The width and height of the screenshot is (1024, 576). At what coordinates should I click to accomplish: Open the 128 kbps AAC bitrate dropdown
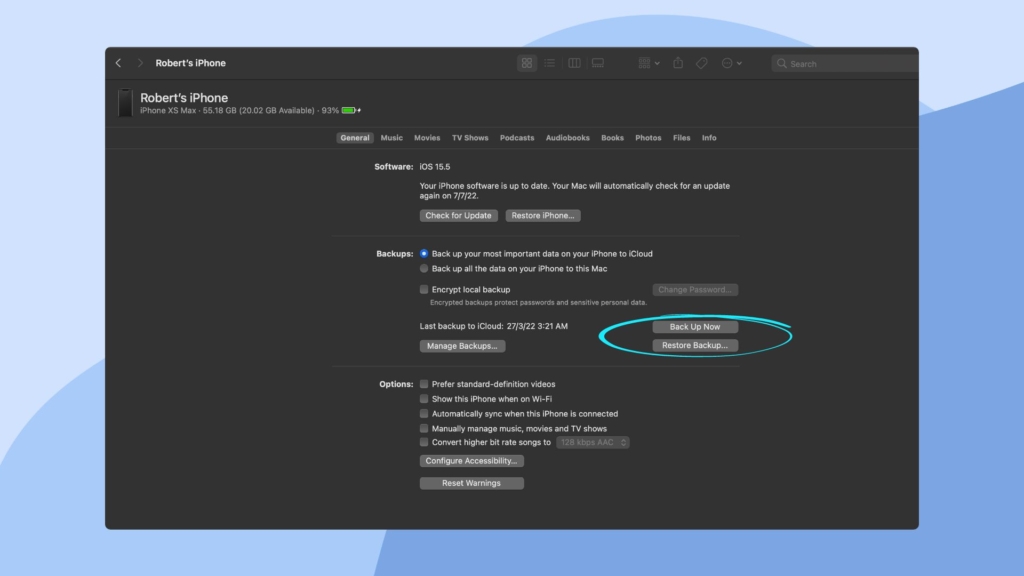coord(593,442)
